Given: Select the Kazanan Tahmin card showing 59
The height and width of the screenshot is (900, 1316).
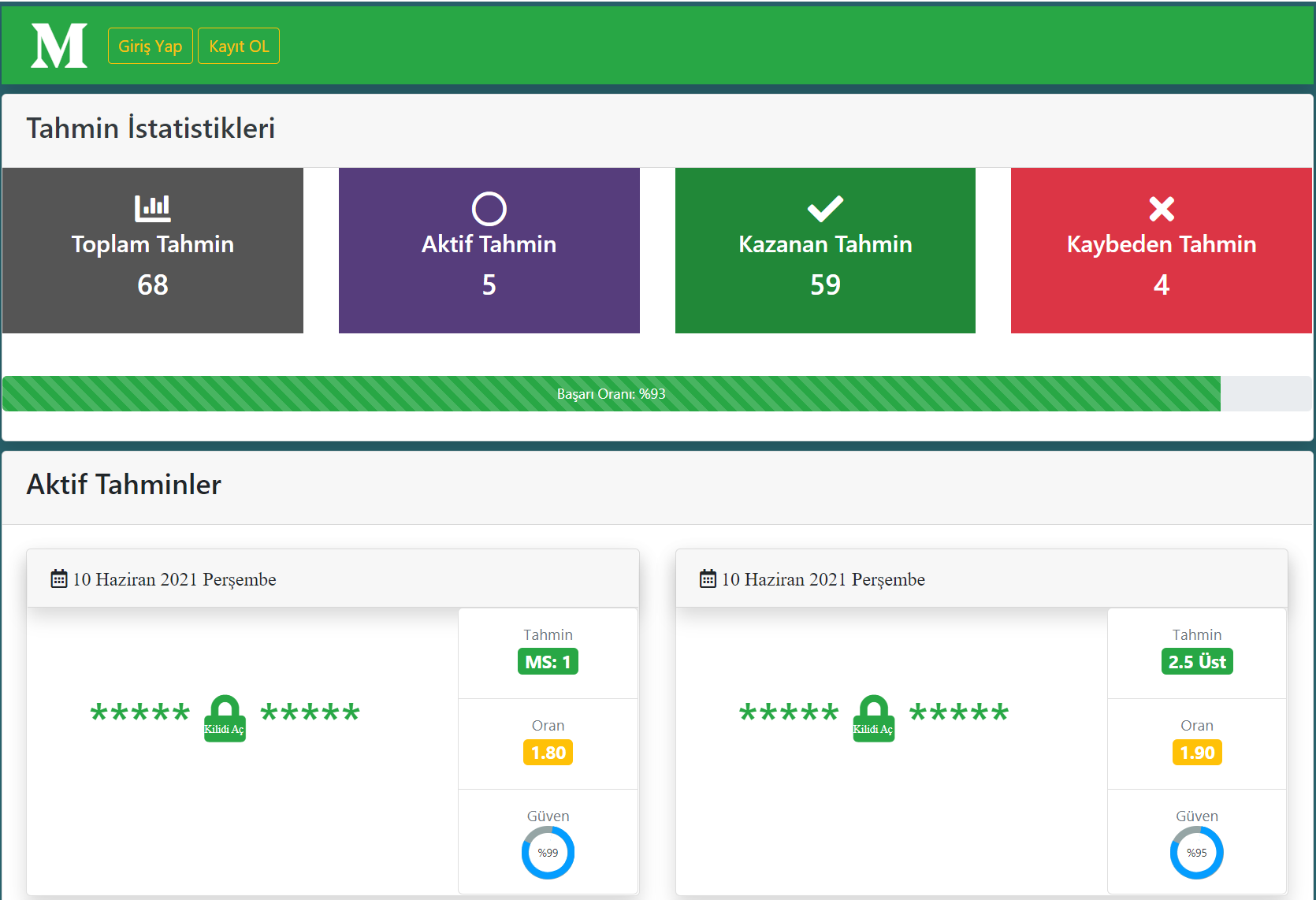Looking at the screenshot, I should pos(825,251).
